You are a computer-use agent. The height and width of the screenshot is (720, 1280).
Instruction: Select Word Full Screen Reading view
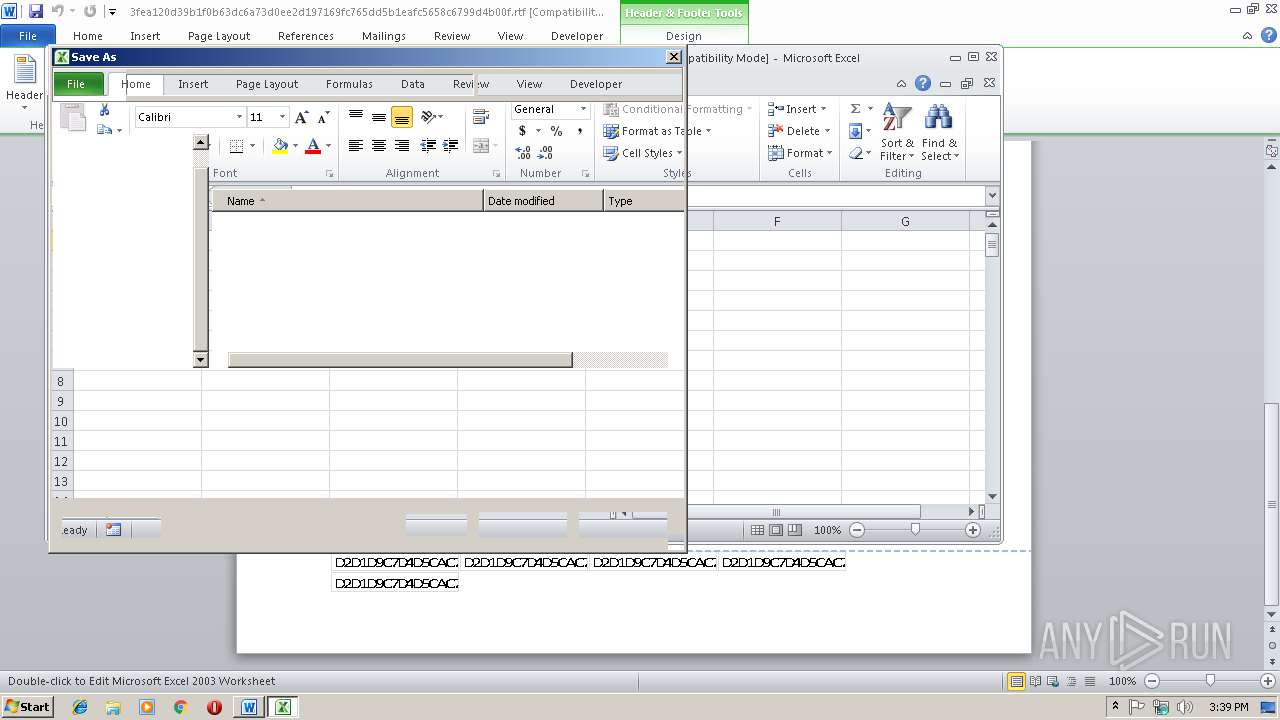point(1036,681)
